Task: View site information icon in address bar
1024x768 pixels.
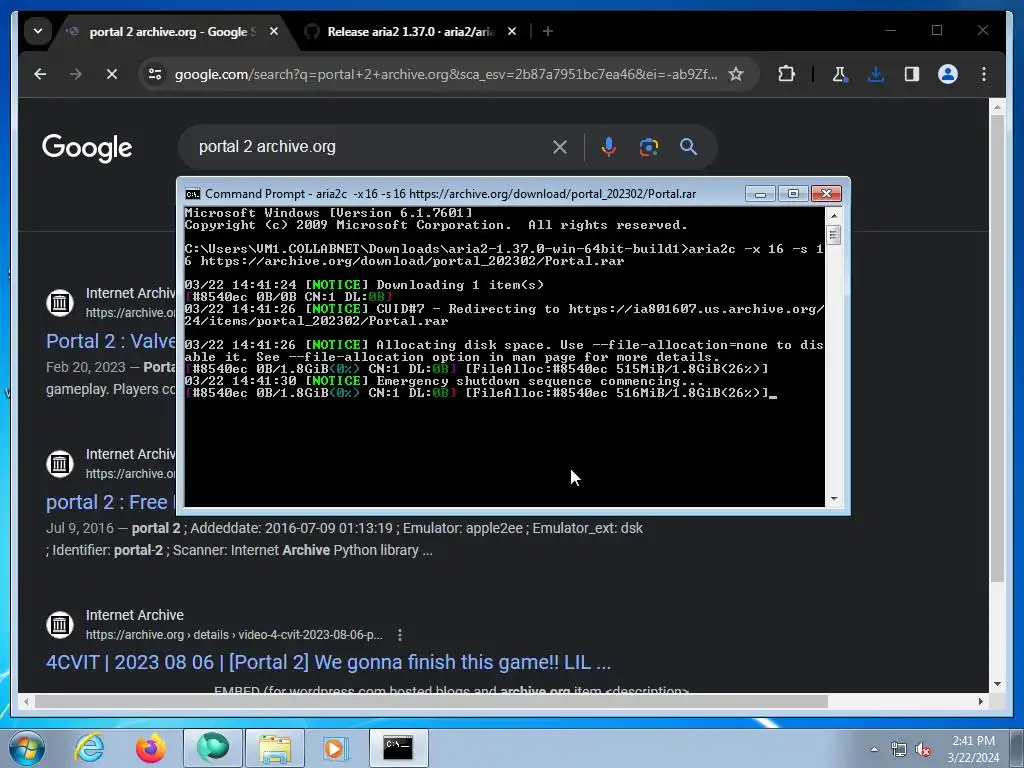Action: [155, 74]
